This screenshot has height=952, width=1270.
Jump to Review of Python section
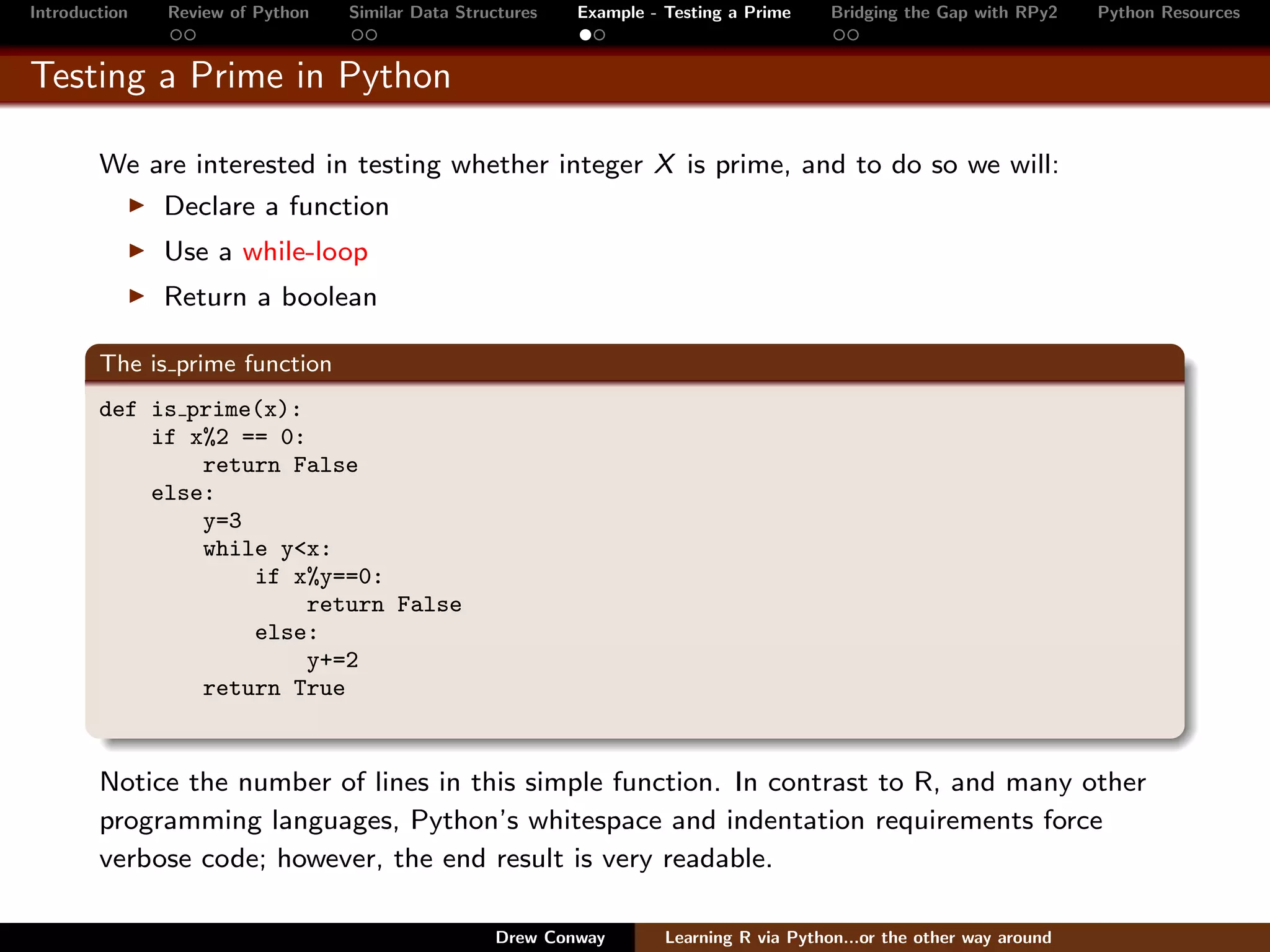[238, 13]
